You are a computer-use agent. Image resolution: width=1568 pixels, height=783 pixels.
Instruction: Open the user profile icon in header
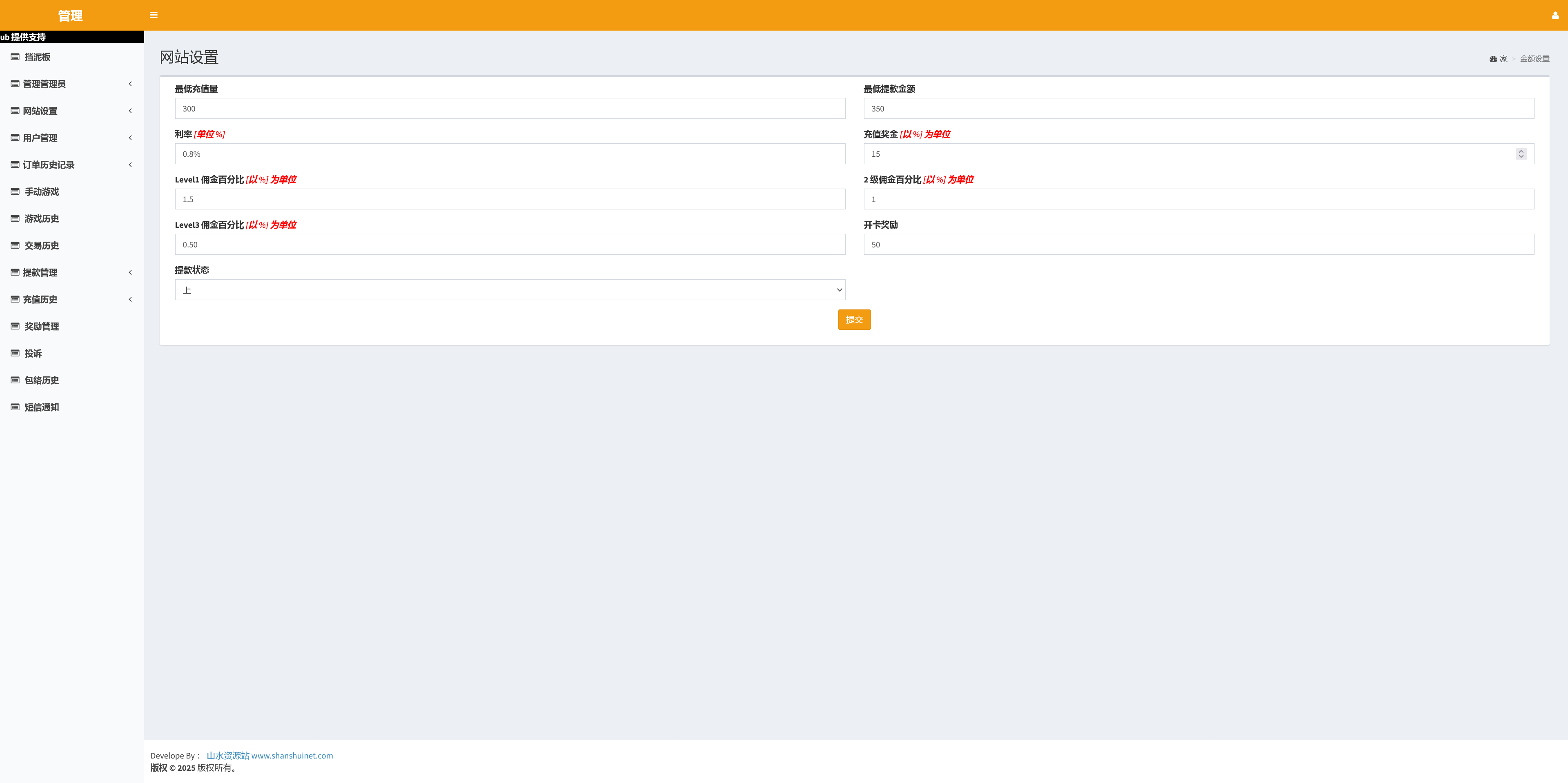tap(1555, 15)
